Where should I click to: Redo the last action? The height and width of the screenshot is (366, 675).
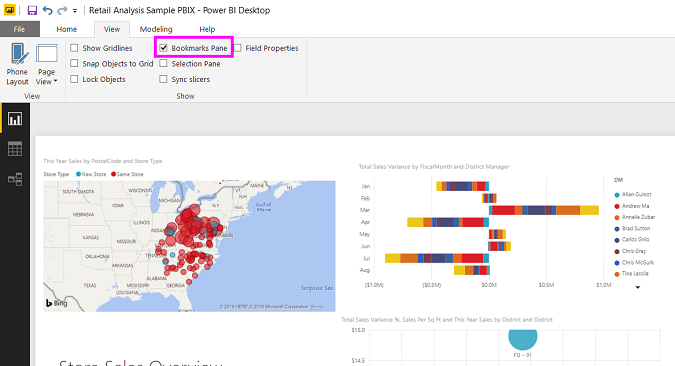[62, 10]
